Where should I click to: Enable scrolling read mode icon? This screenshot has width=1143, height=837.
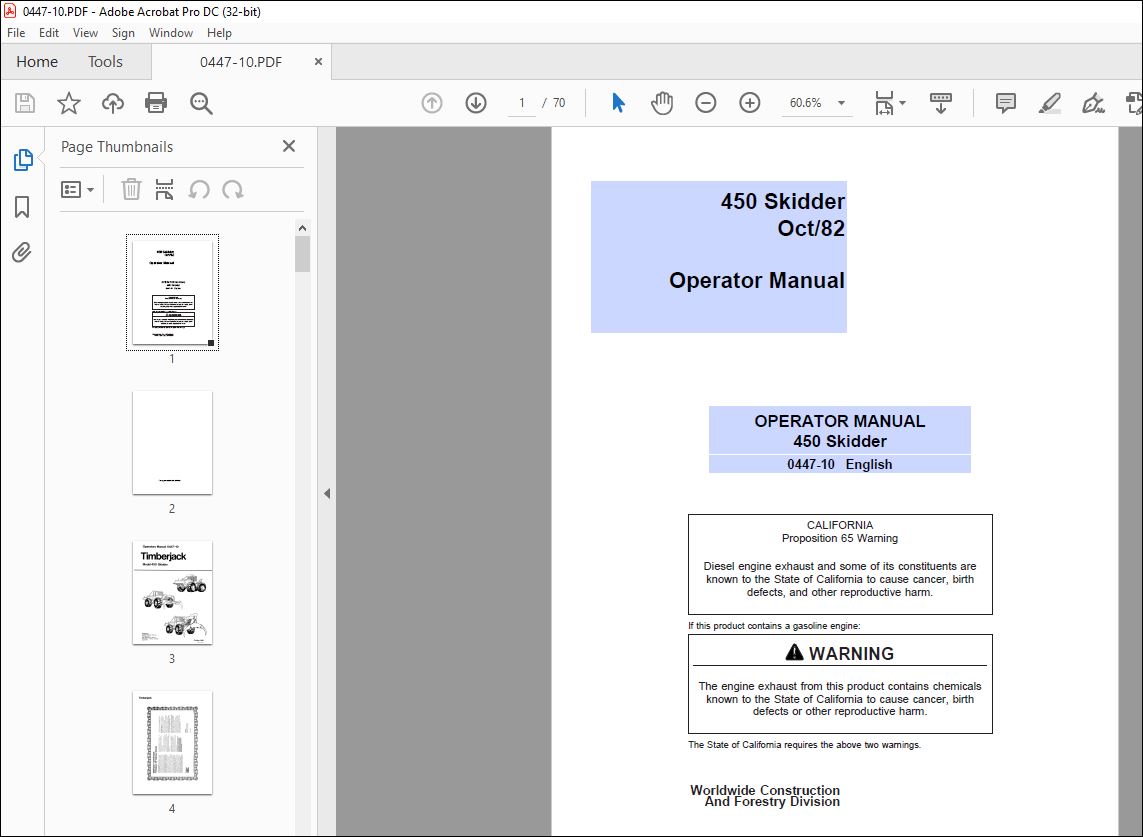(x=940, y=103)
